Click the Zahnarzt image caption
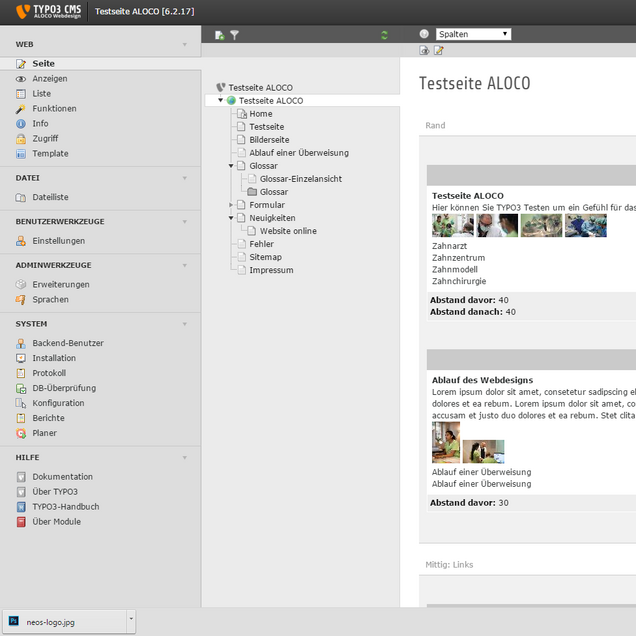The height and width of the screenshot is (636, 636). pyautogui.click(x=449, y=246)
